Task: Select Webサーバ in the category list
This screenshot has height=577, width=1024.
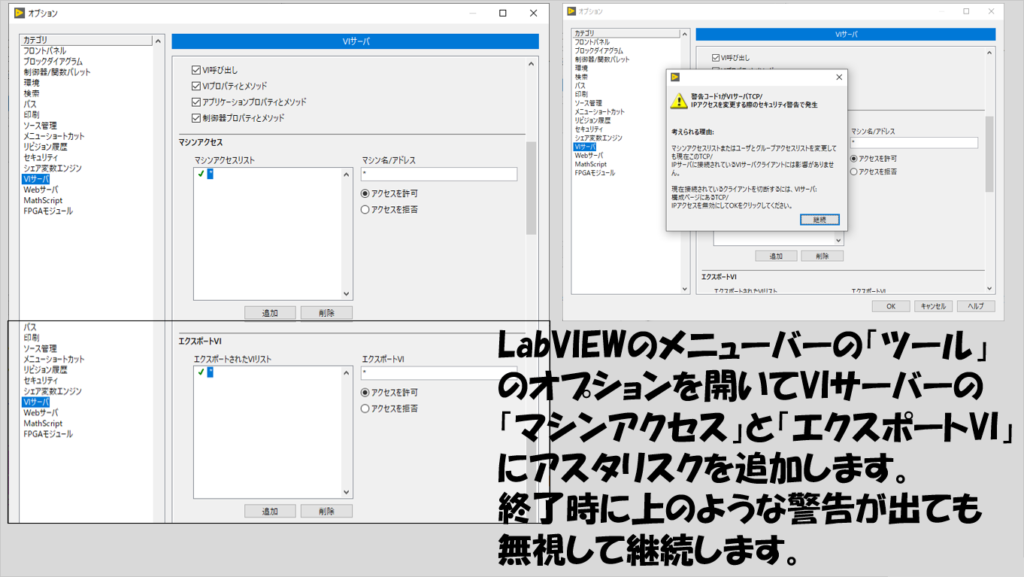Action: tap(42, 189)
